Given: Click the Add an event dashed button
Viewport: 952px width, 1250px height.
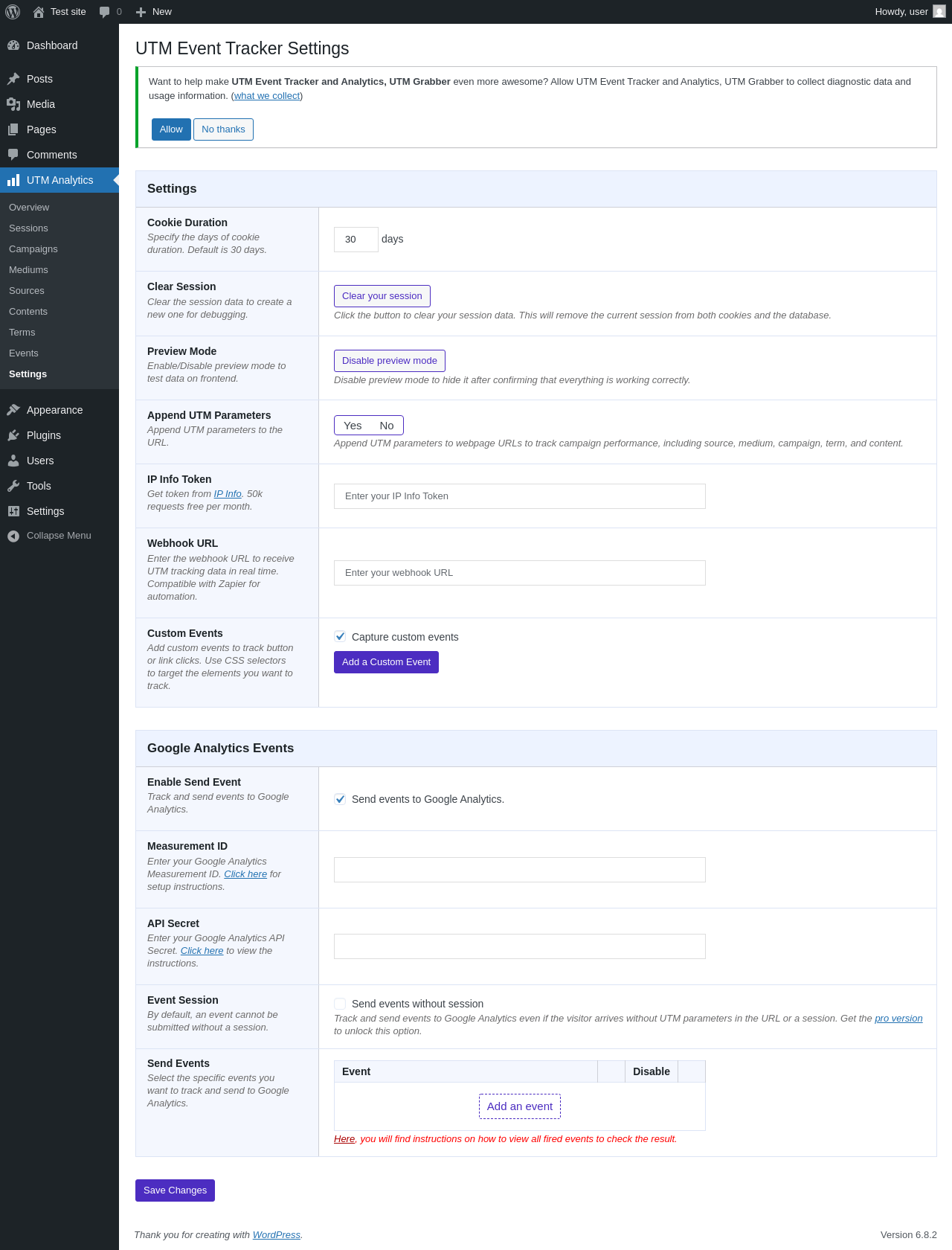Looking at the screenshot, I should tap(520, 1106).
